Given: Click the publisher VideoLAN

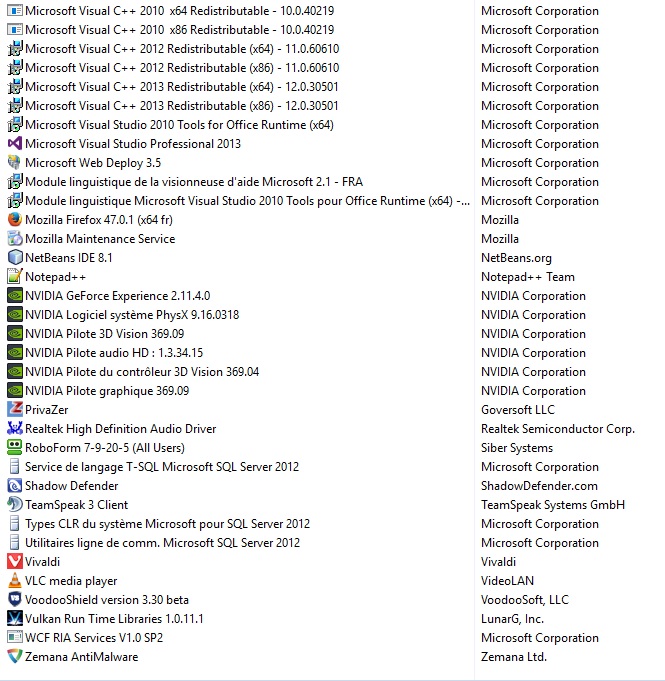Looking at the screenshot, I should coord(507,581).
